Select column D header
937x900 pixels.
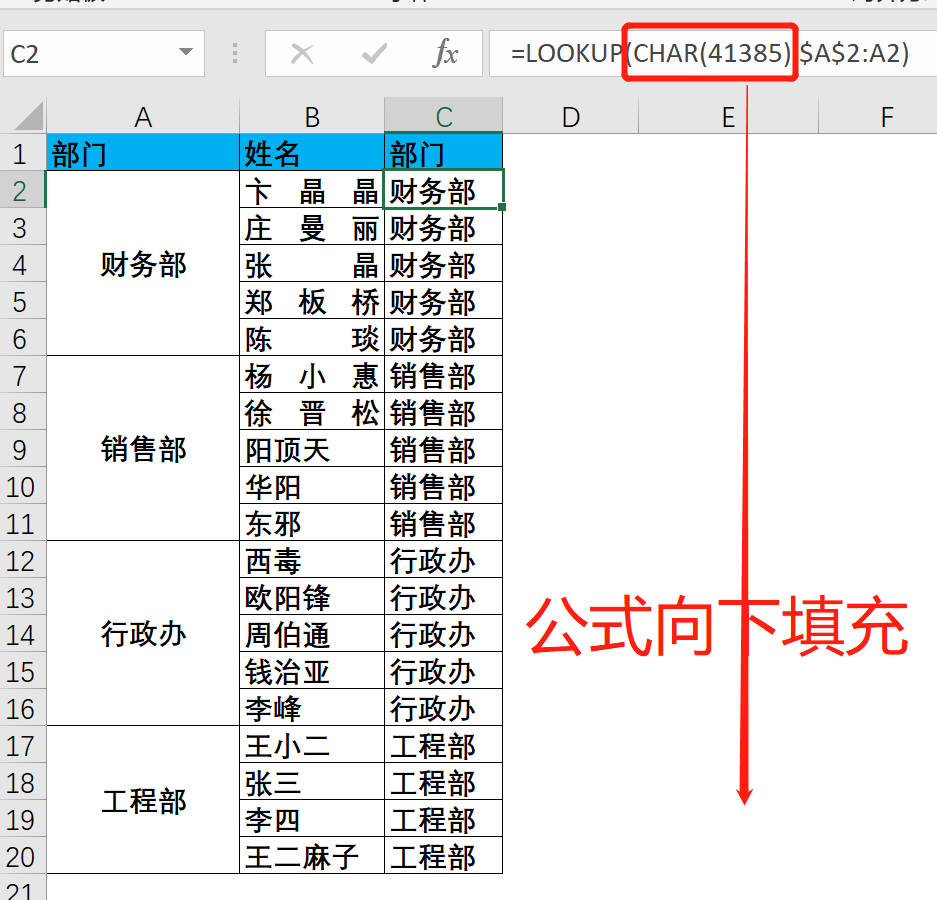coord(570,118)
